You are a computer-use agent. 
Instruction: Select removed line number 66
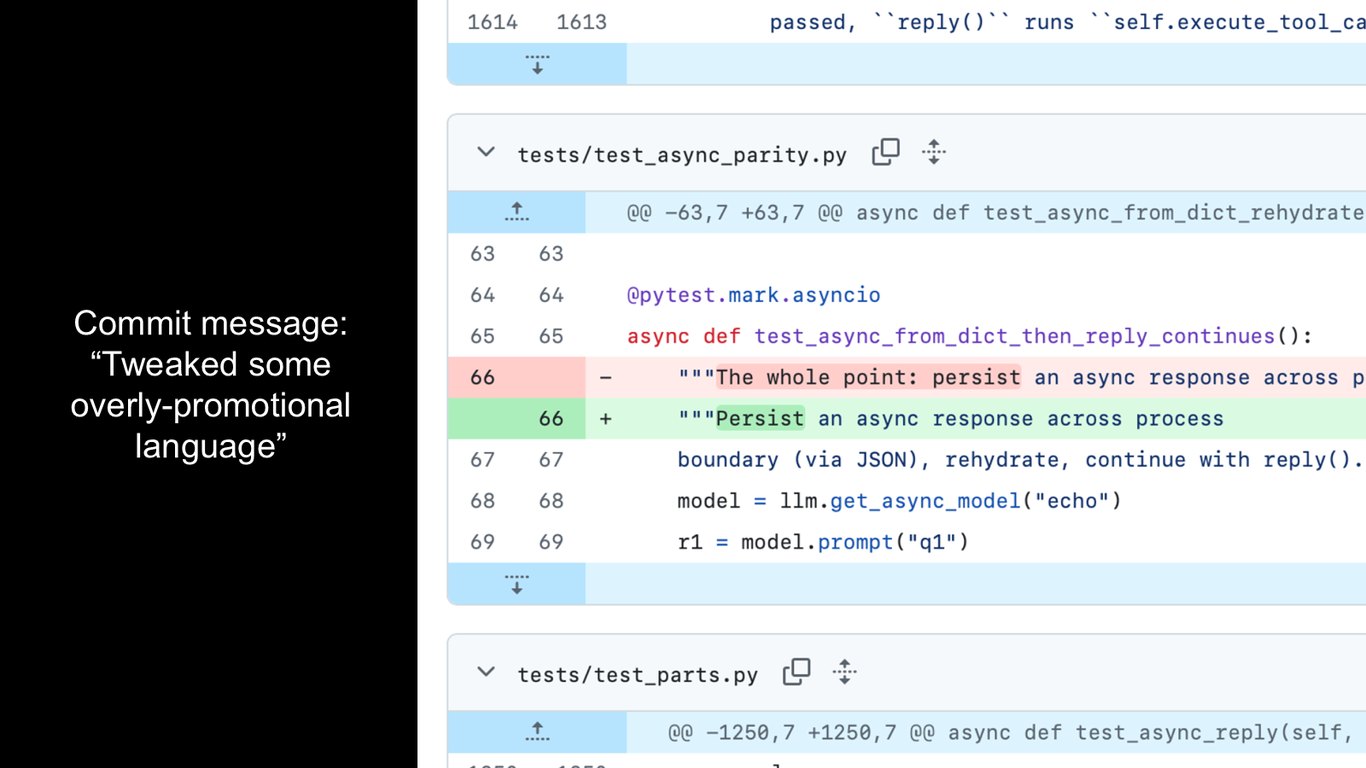coord(482,377)
